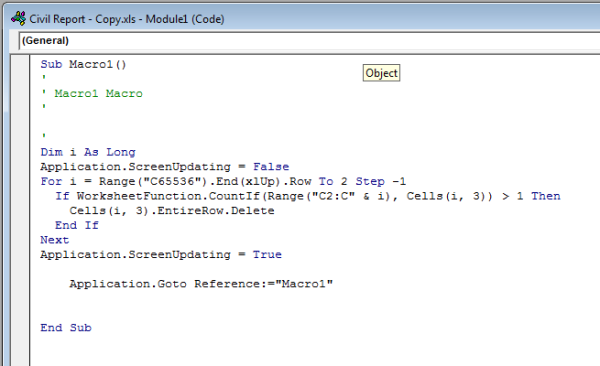600x366 pixels.
Task: Toggle a breakpoint in the margin beside the EntireRow.Delete line
Action: click(x=20, y=211)
